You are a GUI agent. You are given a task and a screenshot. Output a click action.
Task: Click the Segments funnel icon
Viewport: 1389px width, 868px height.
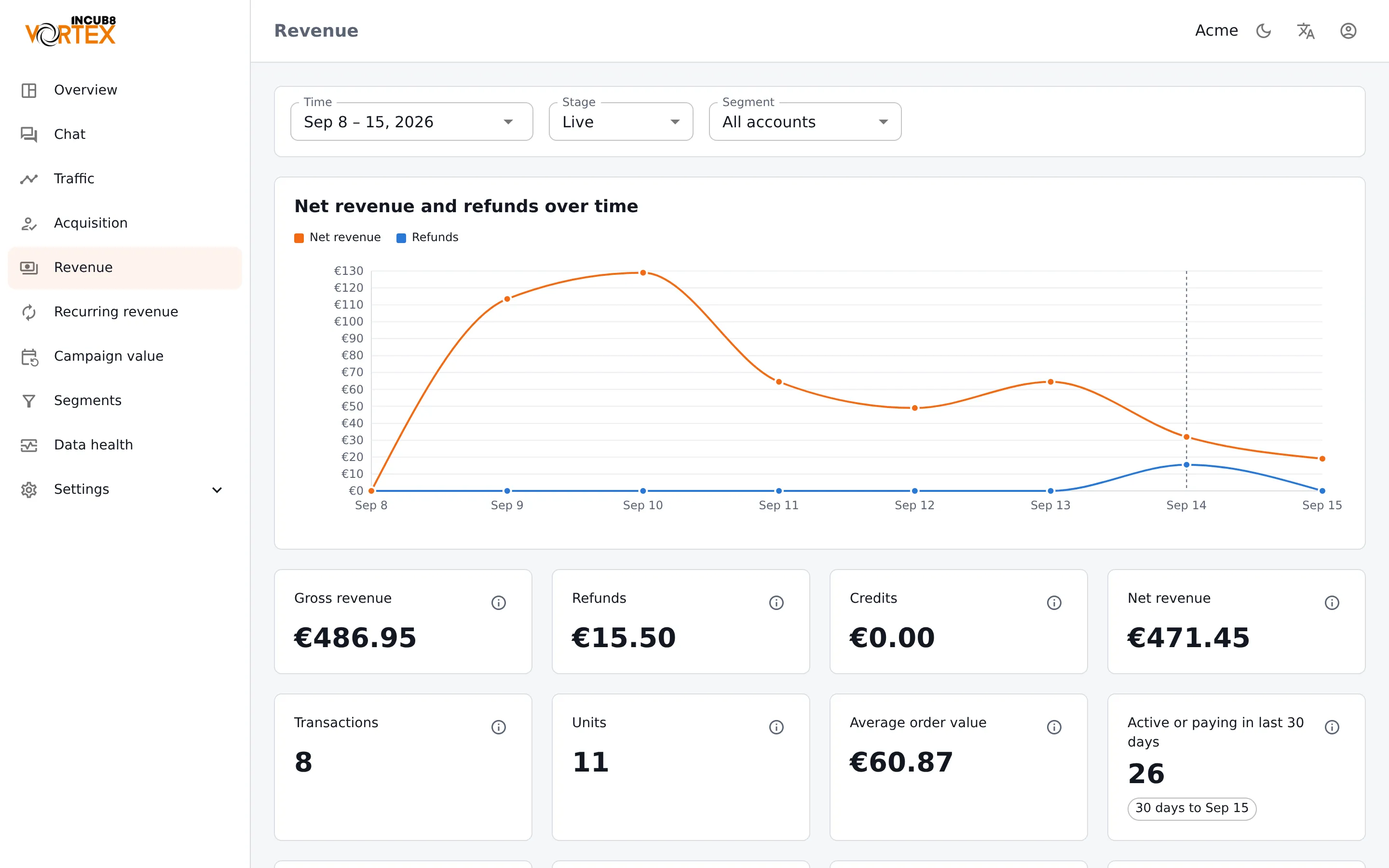[29, 401]
